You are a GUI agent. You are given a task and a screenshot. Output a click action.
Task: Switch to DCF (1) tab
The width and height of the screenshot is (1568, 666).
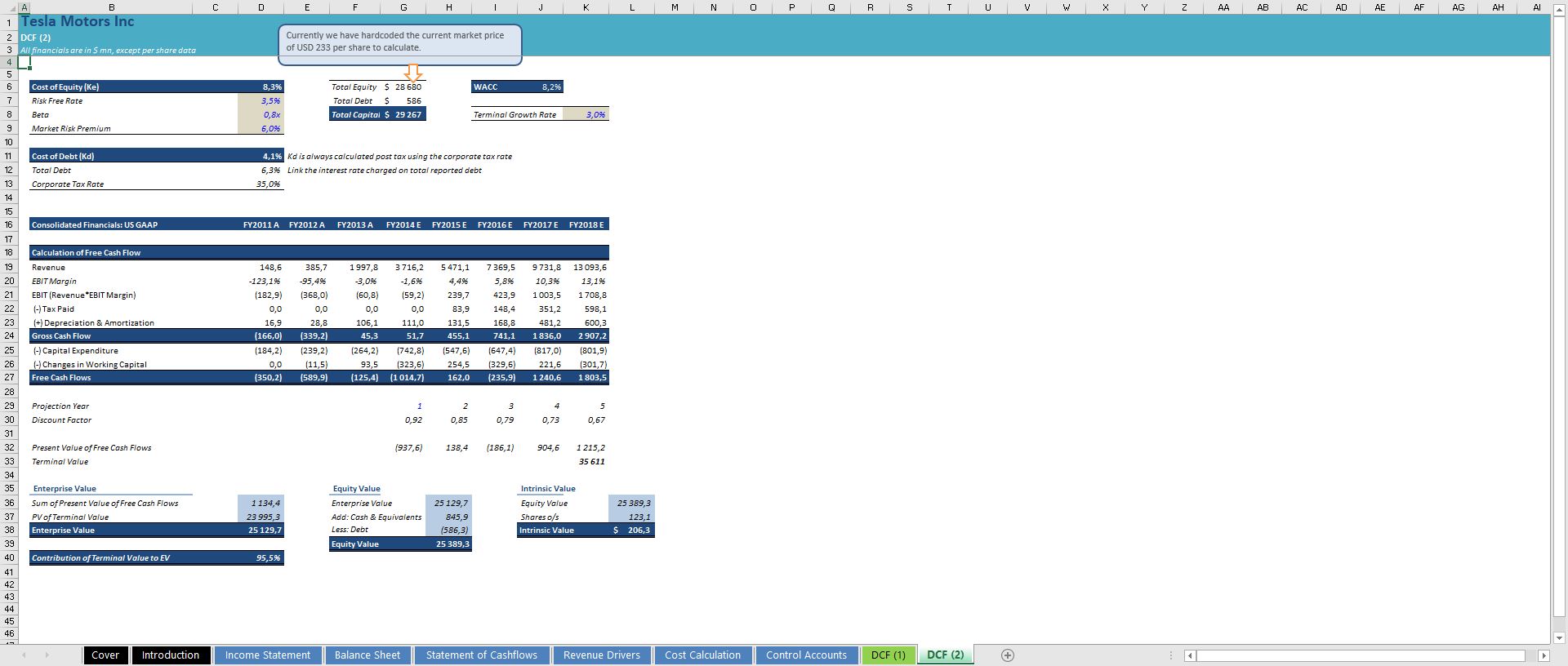tap(888, 655)
